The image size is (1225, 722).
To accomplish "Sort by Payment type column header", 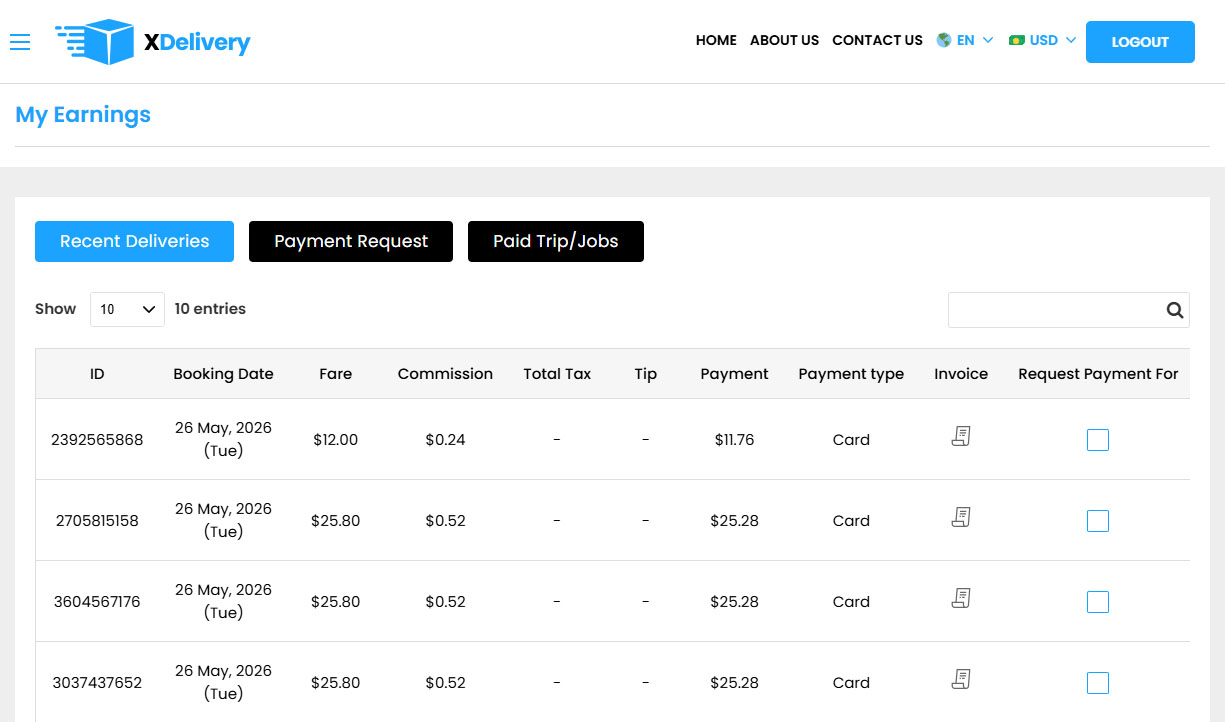I will coord(851,374).
